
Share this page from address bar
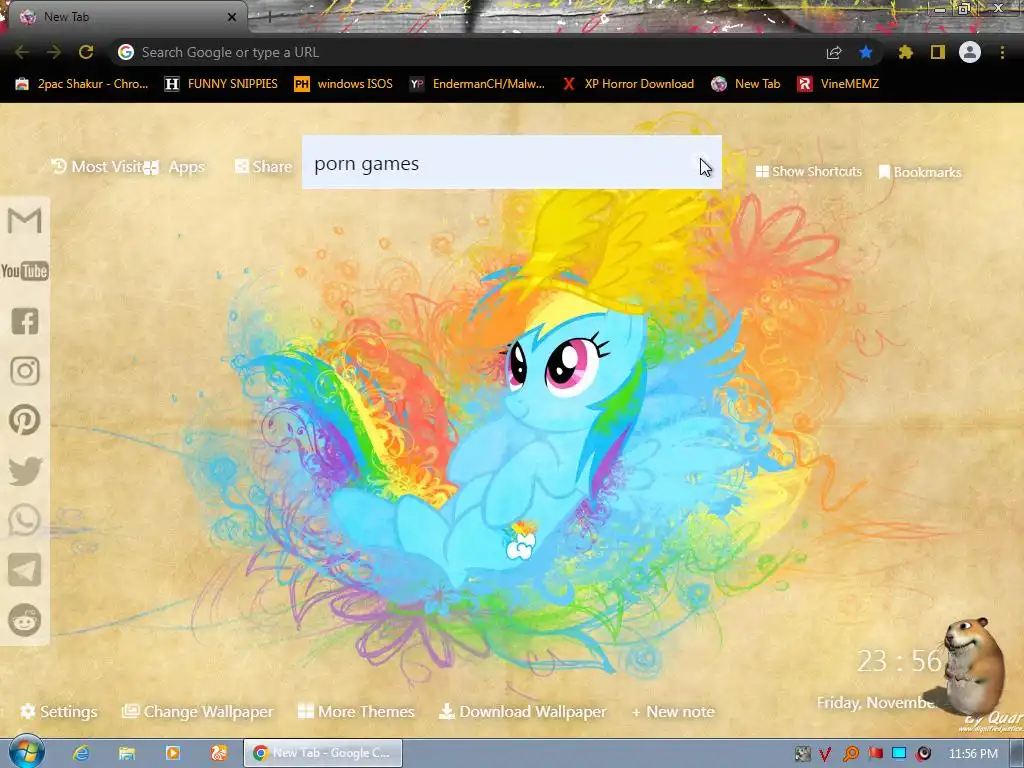(x=834, y=52)
